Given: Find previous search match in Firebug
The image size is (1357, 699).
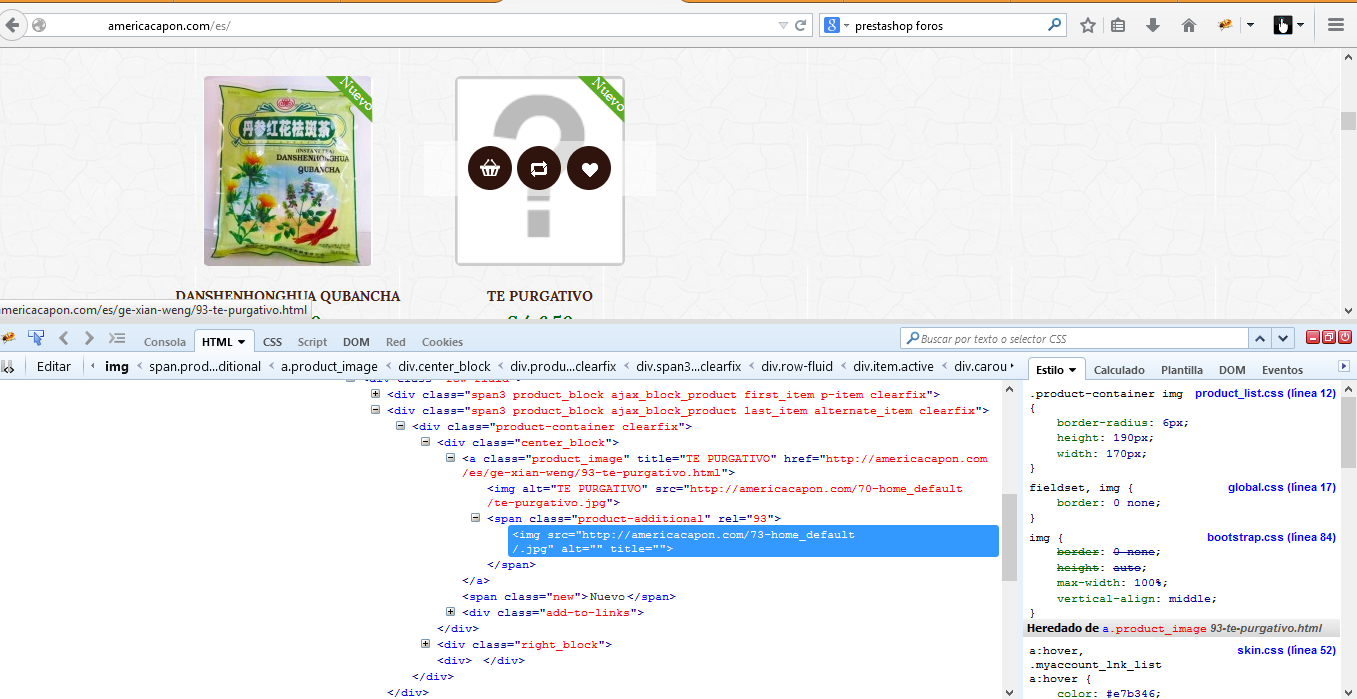Looking at the screenshot, I should coord(1262,338).
